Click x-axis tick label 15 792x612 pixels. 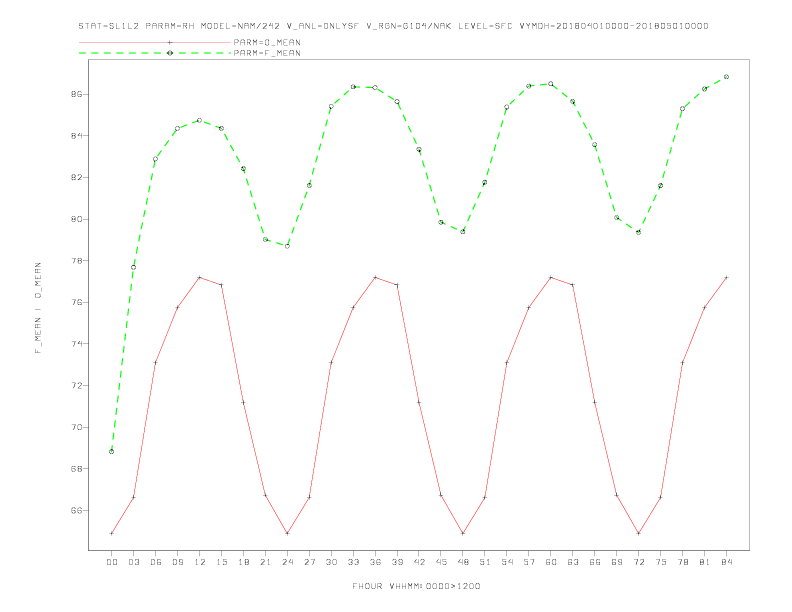click(221, 562)
